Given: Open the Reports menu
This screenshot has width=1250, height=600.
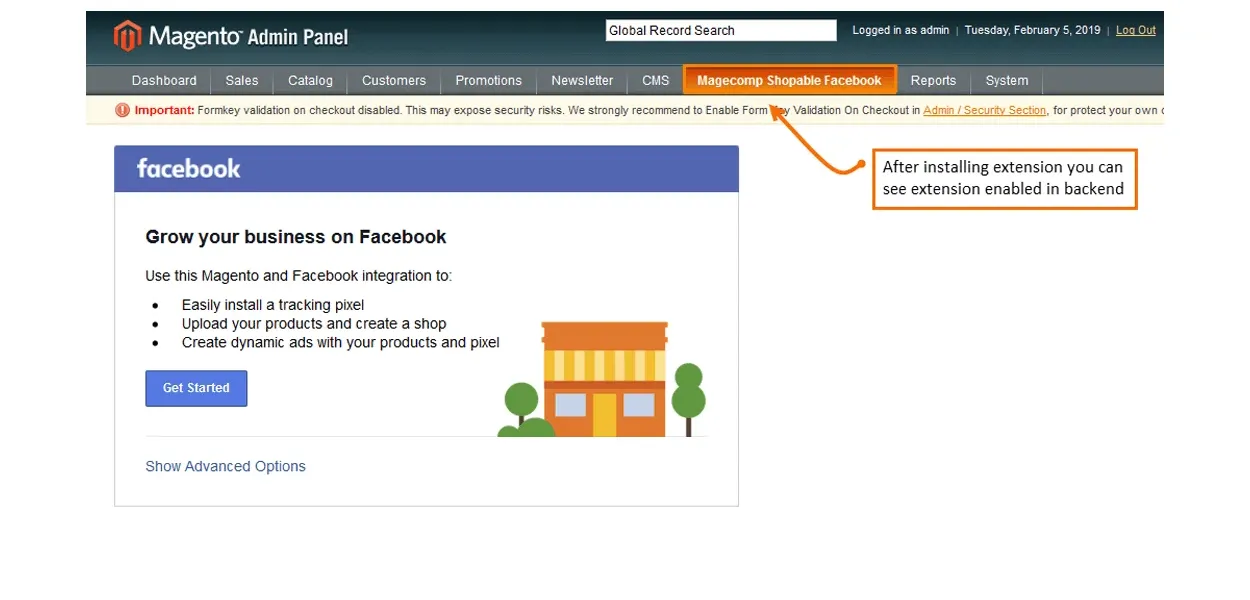Looking at the screenshot, I should [933, 81].
